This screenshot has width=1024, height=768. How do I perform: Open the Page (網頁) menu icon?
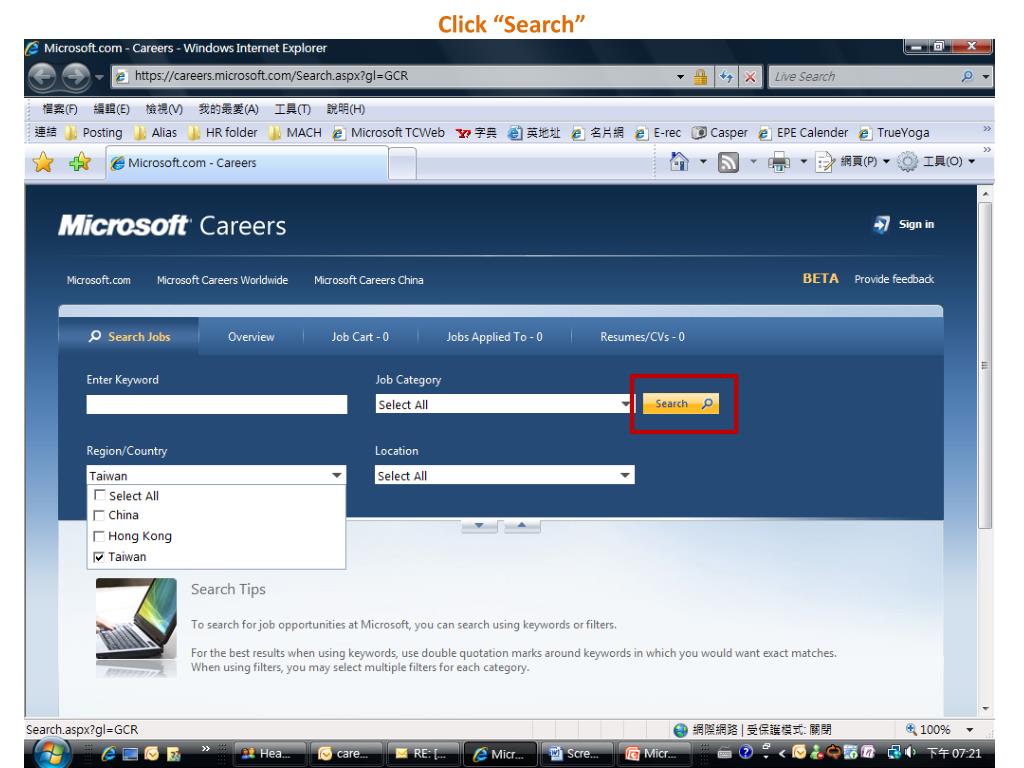click(825, 161)
